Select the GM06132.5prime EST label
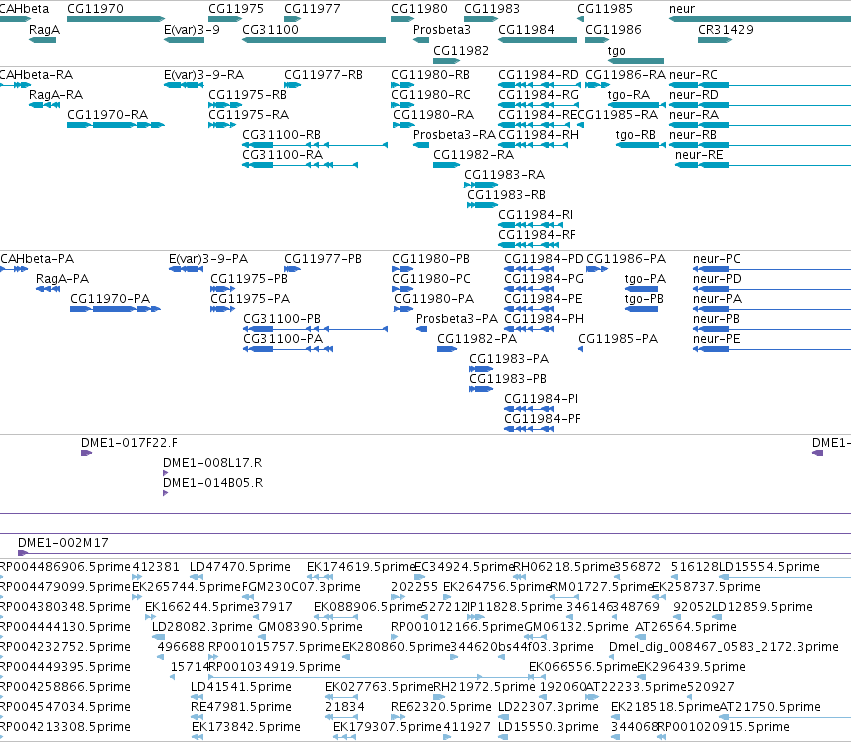The height and width of the screenshot is (742, 851). [576, 627]
